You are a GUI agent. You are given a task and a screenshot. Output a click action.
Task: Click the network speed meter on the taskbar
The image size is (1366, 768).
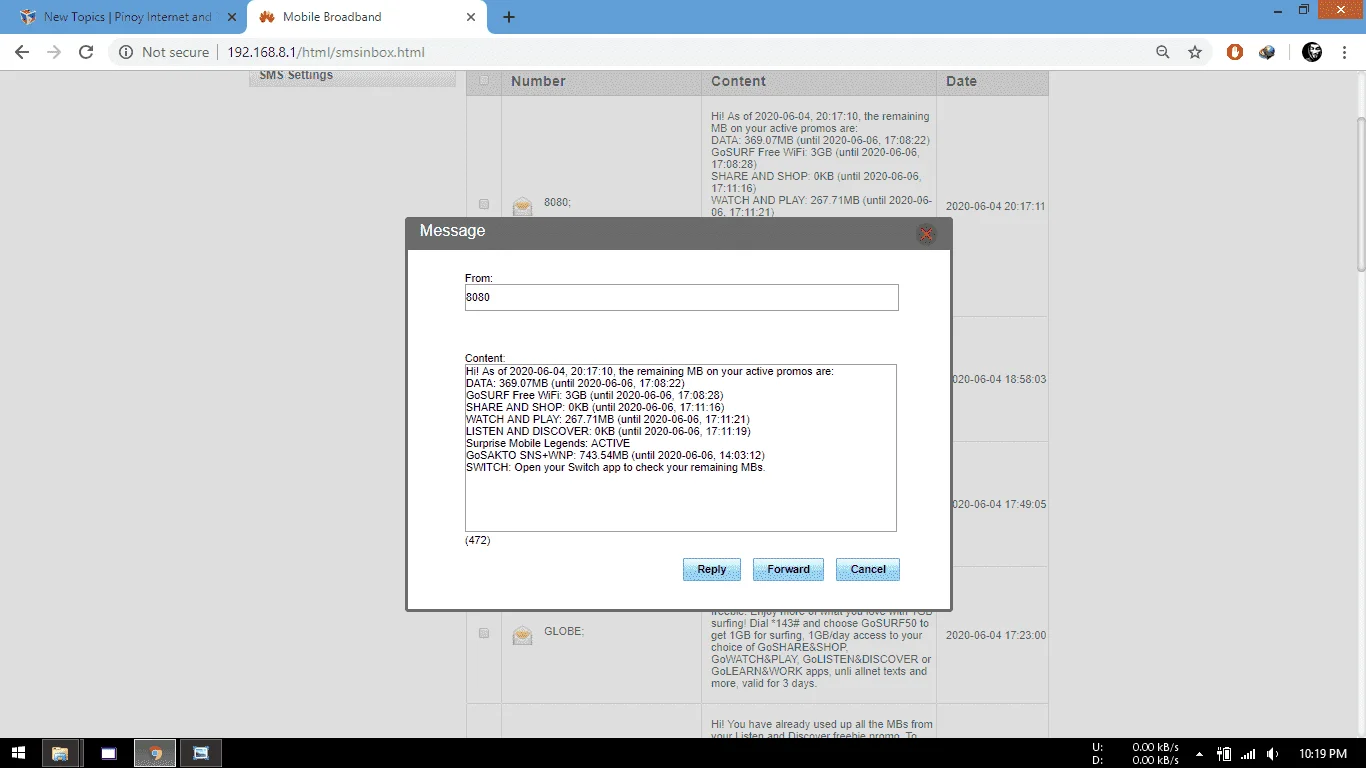pyautogui.click(x=1138, y=753)
